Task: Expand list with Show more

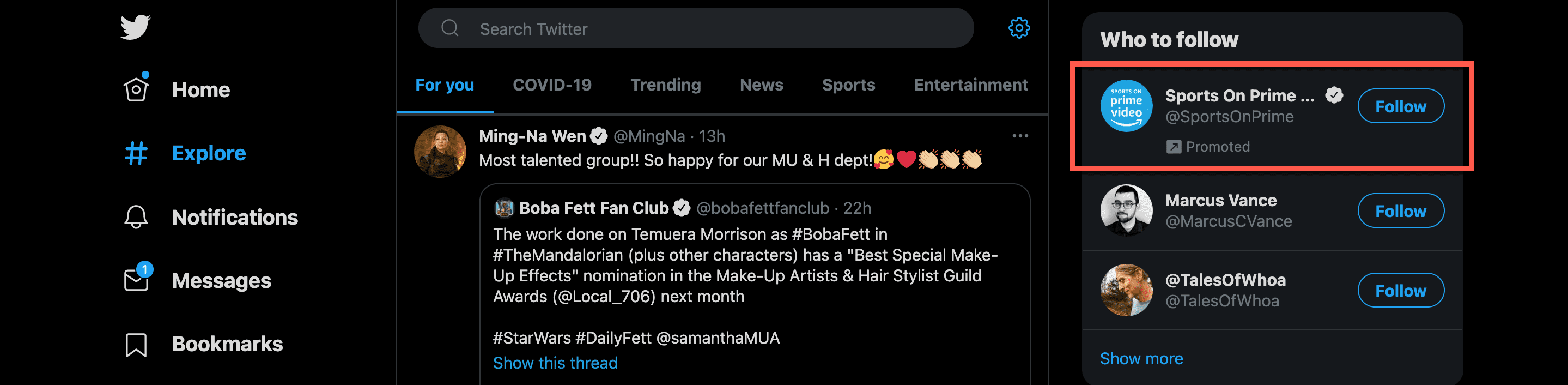Action: (1141, 359)
